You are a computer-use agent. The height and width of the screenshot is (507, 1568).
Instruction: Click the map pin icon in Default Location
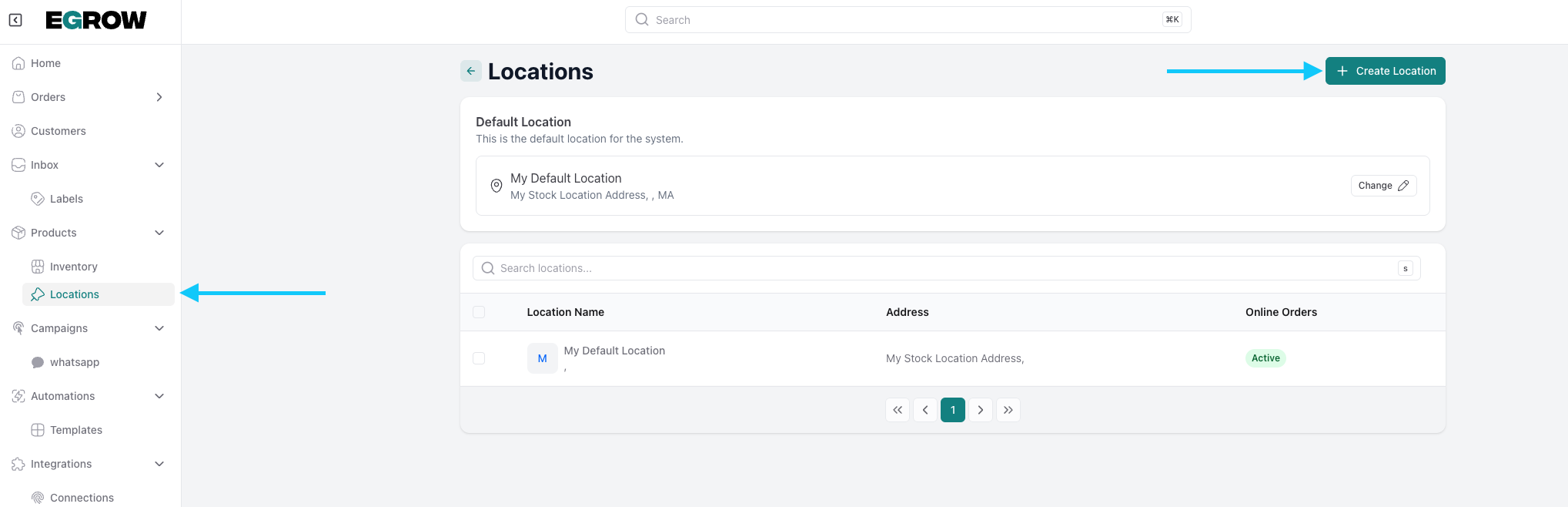pyautogui.click(x=496, y=186)
